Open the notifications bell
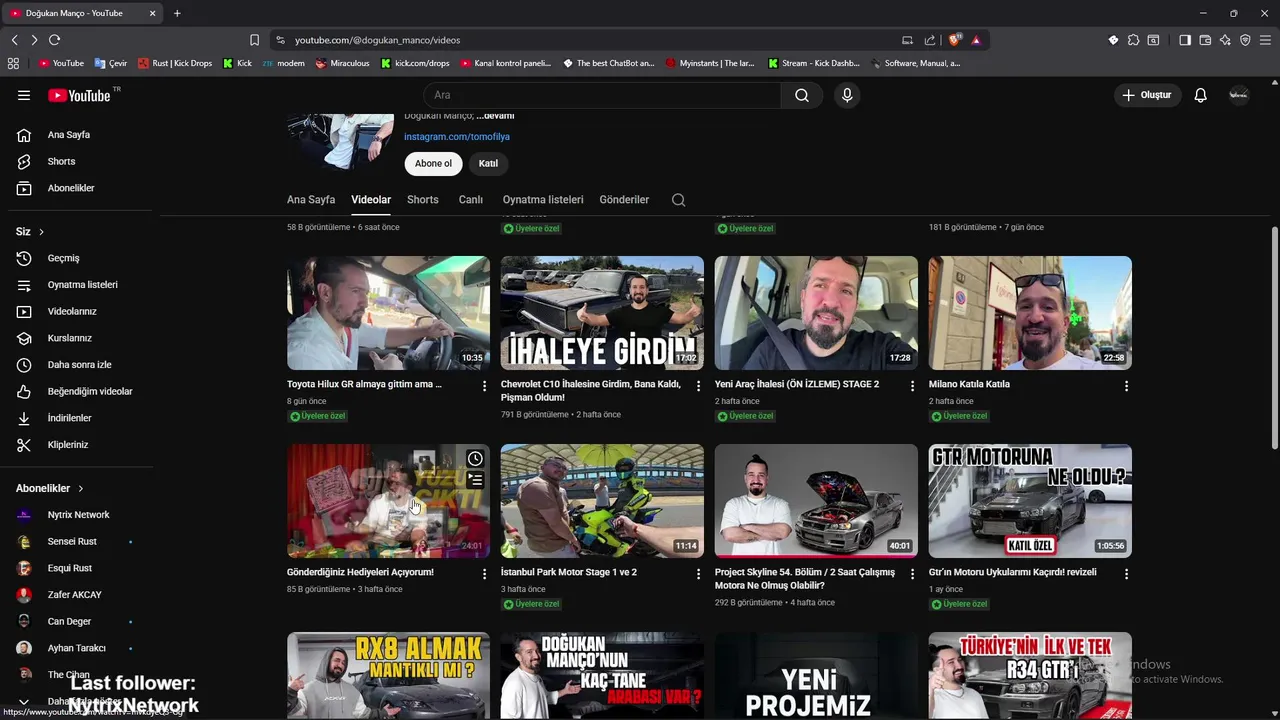 pyautogui.click(x=1200, y=95)
